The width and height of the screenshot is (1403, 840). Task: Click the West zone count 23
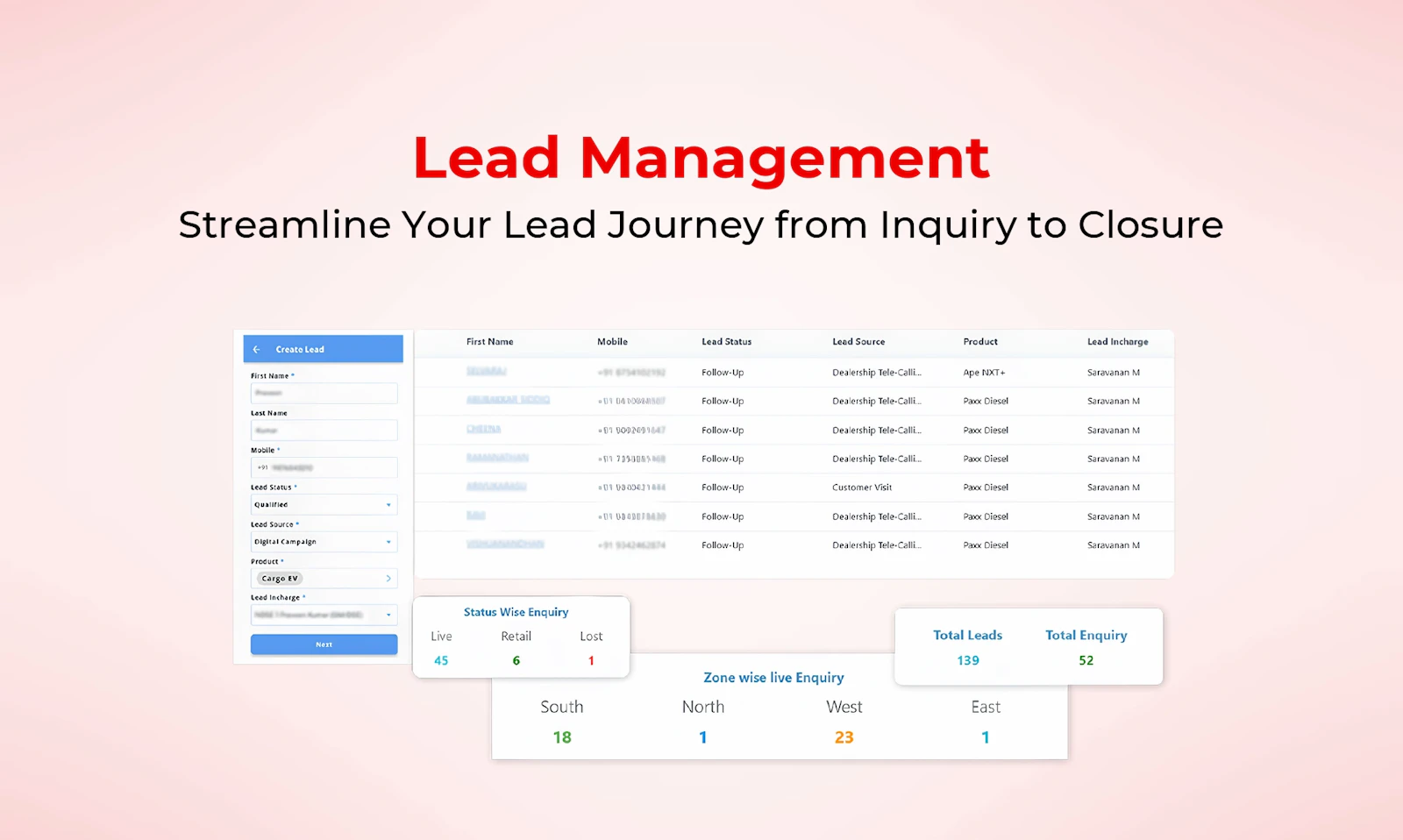pos(844,737)
